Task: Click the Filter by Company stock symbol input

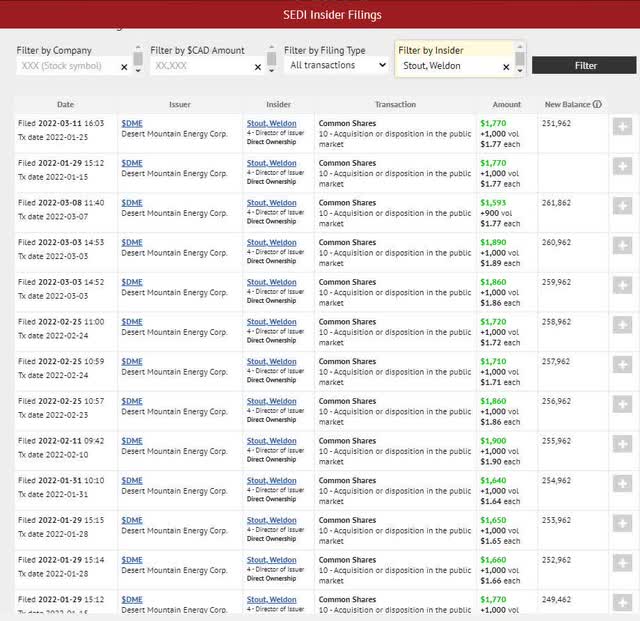Action: point(68,66)
